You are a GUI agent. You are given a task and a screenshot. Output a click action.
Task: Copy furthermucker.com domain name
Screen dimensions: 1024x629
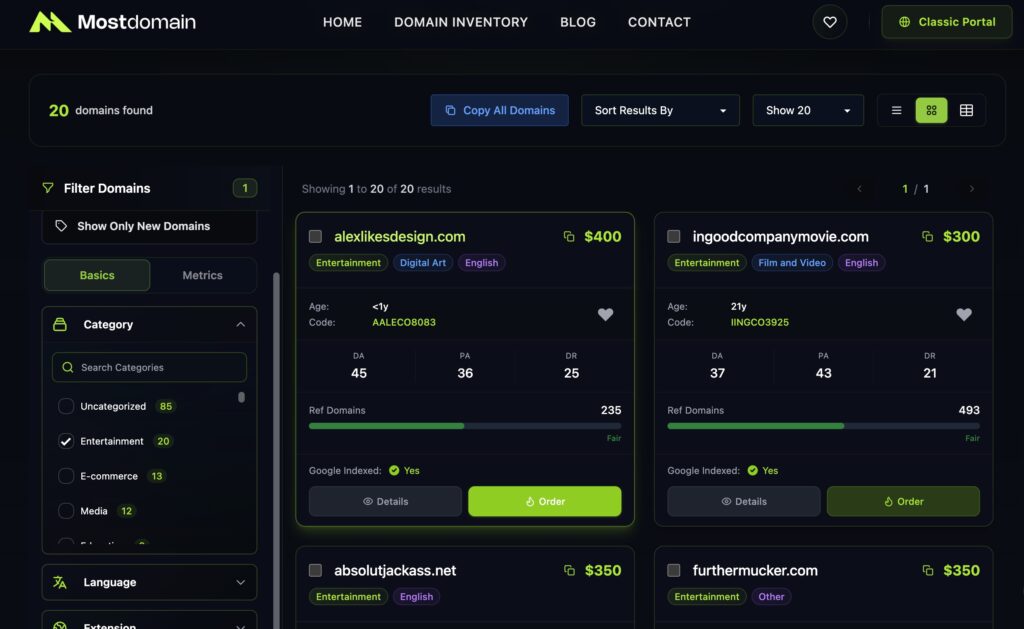coord(927,570)
